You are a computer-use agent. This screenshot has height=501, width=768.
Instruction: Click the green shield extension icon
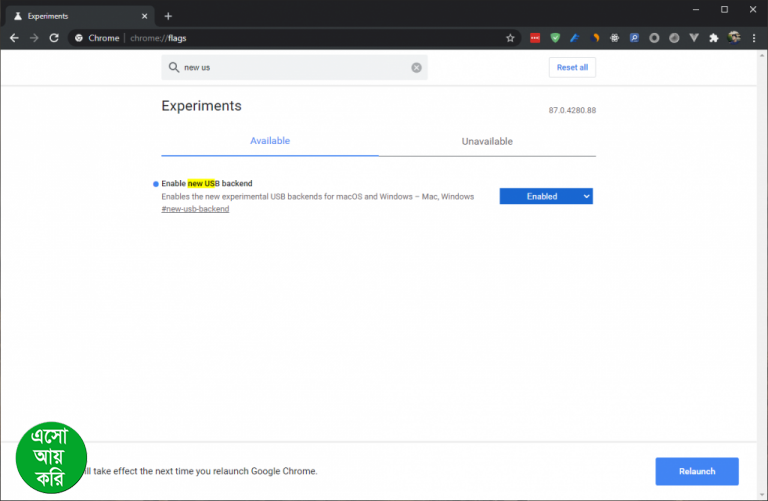pos(555,38)
